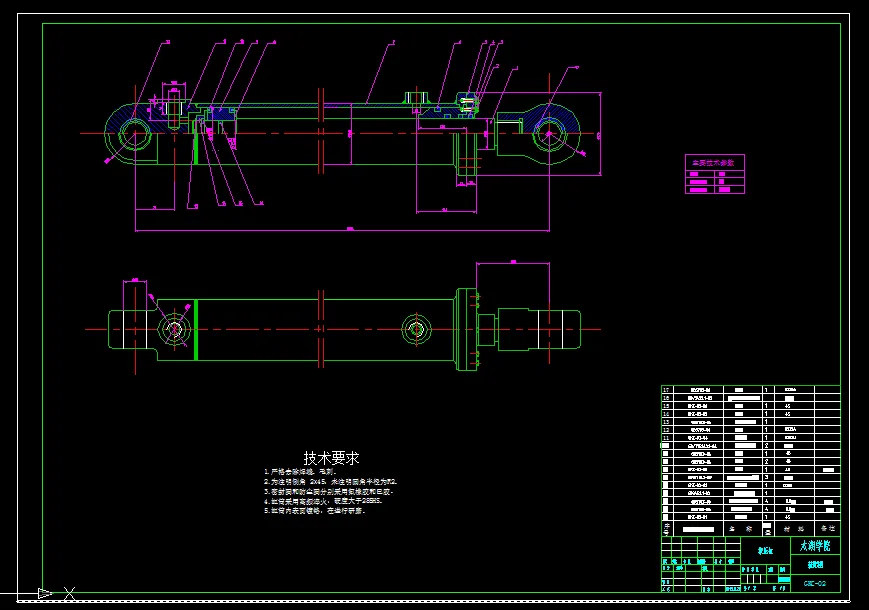Click the magenta 主要技术参数 table header
Image resolution: width=869 pixels, height=610 pixels.
coord(714,163)
